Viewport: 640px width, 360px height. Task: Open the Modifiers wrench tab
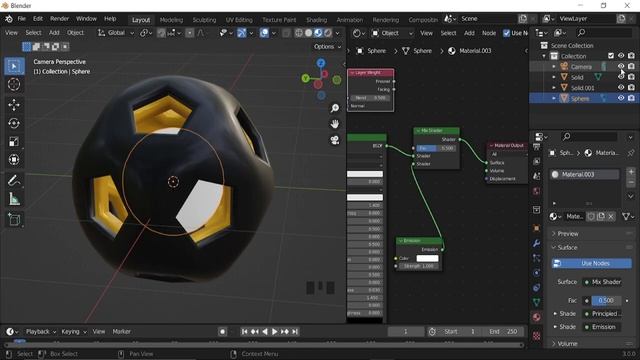coord(537,243)
